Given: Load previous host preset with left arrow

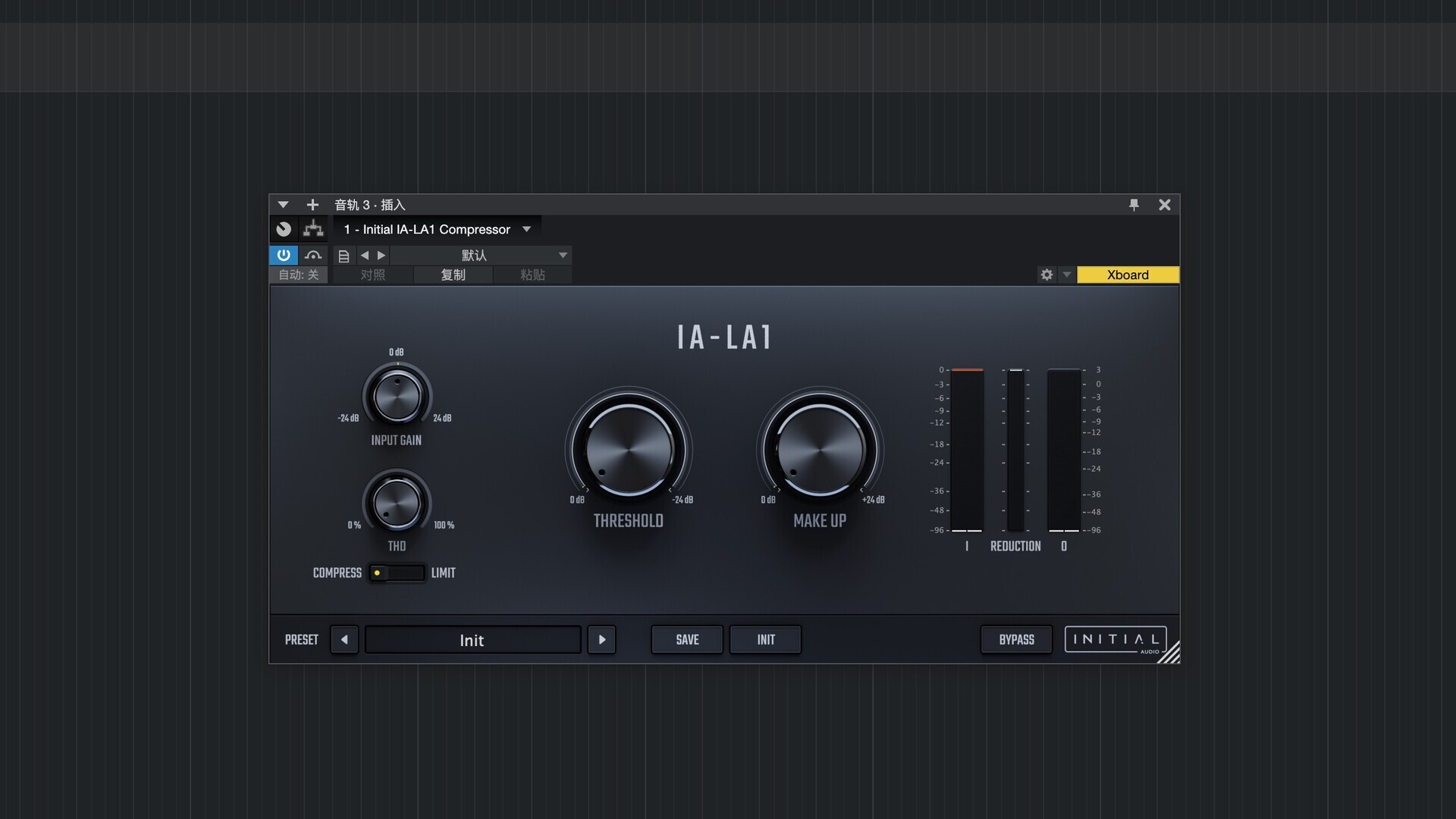Looking at the screenshot, I should pos(365,256).
